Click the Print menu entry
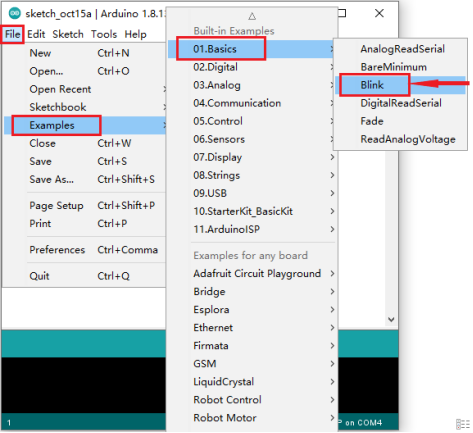The image size is (473, 433). pos(85,223)
